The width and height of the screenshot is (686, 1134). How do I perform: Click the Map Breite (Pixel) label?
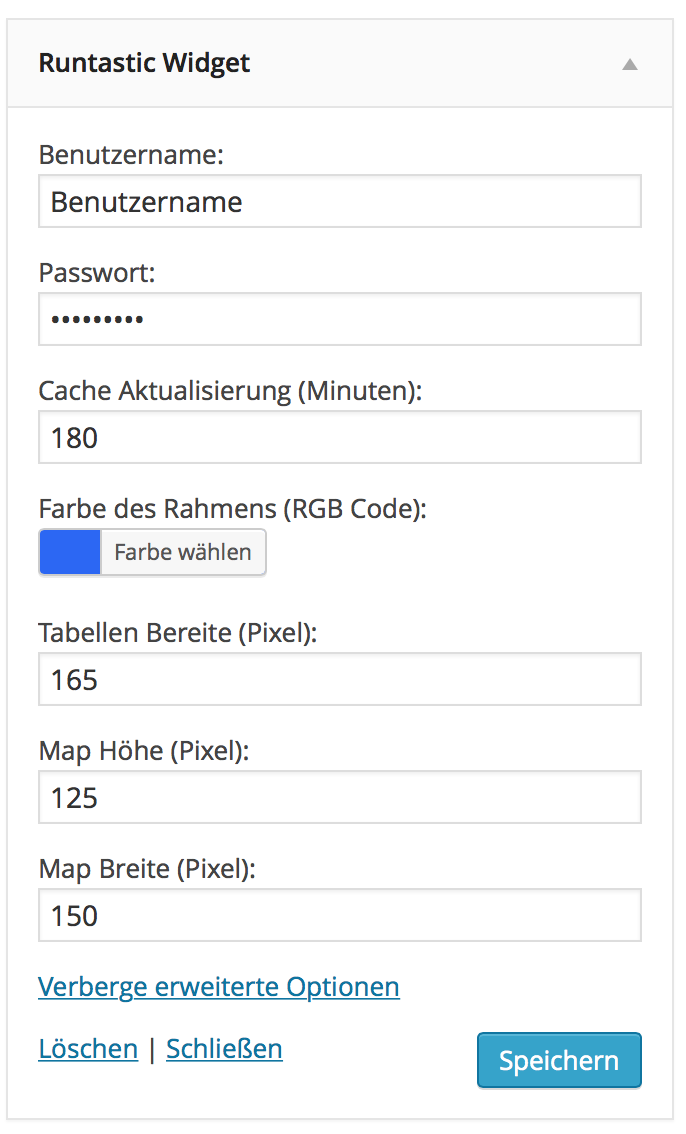[x=147, y=868]
